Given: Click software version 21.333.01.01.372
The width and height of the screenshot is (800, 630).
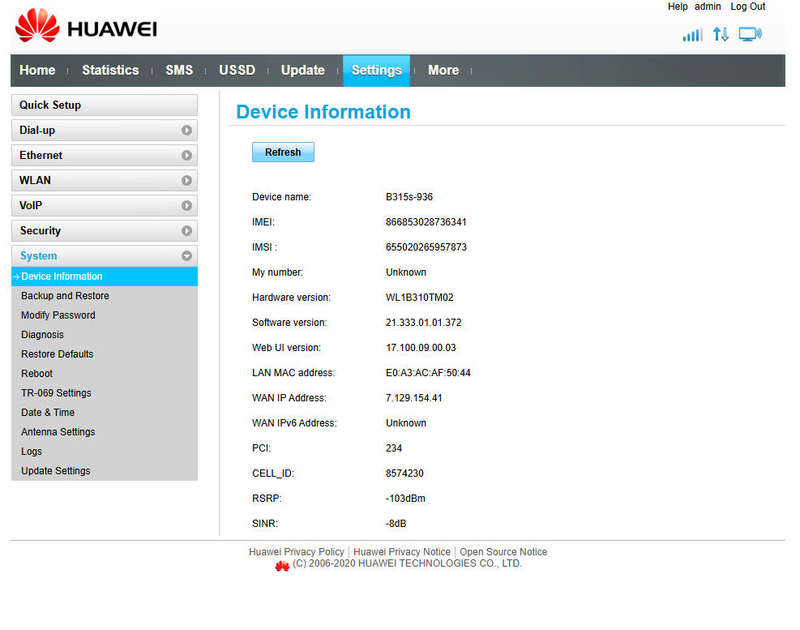Looking at the screenshot, I should tap(423, 322).
